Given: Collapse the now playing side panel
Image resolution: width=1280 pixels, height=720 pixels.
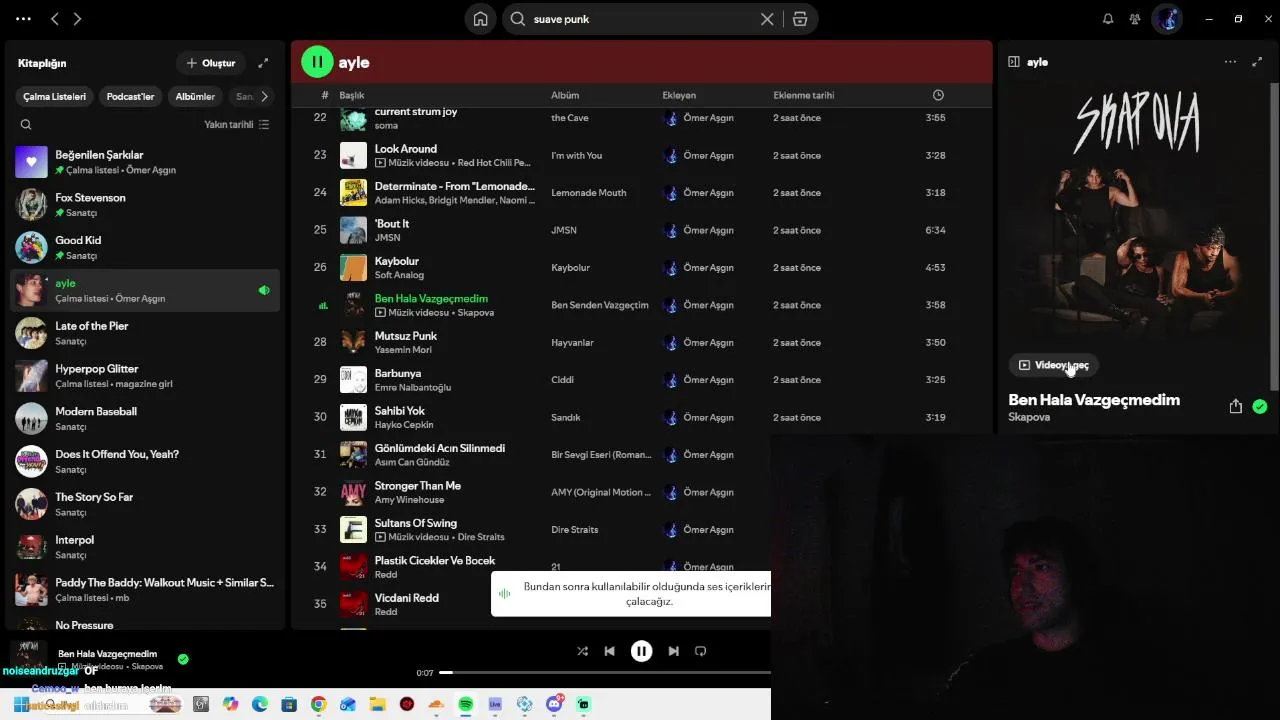Looking at the screenshot, I should pyautogui.click(x=1013, y=62).
